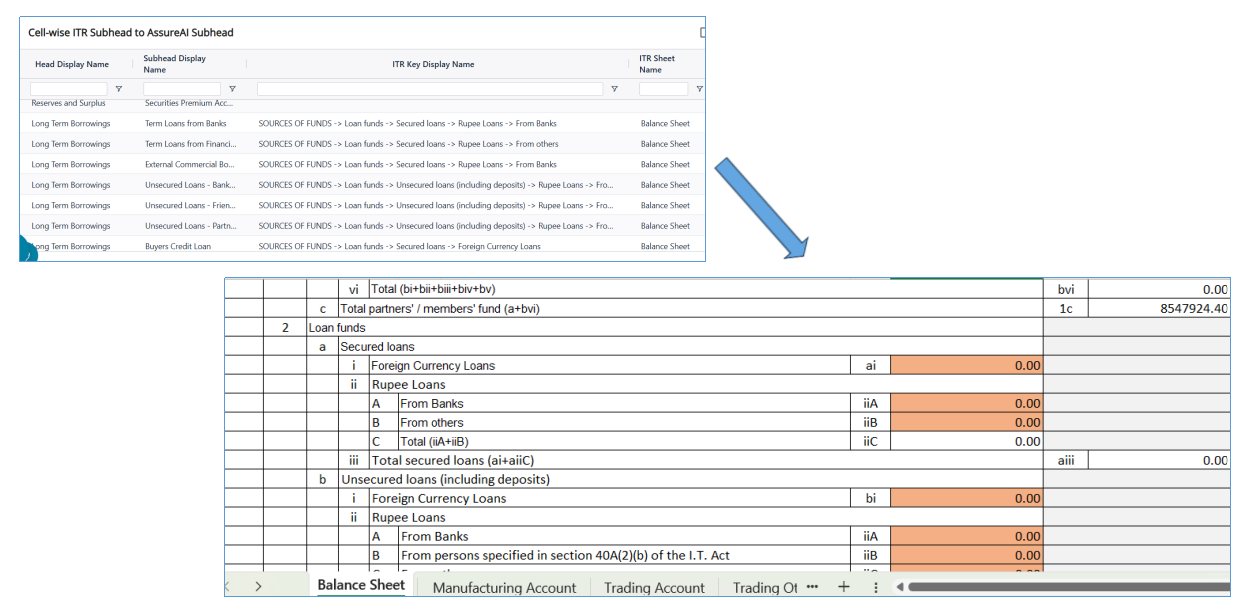1252x609 pixels.
Task: Focus the Subhead Display Name filter box
Action: 182,89
